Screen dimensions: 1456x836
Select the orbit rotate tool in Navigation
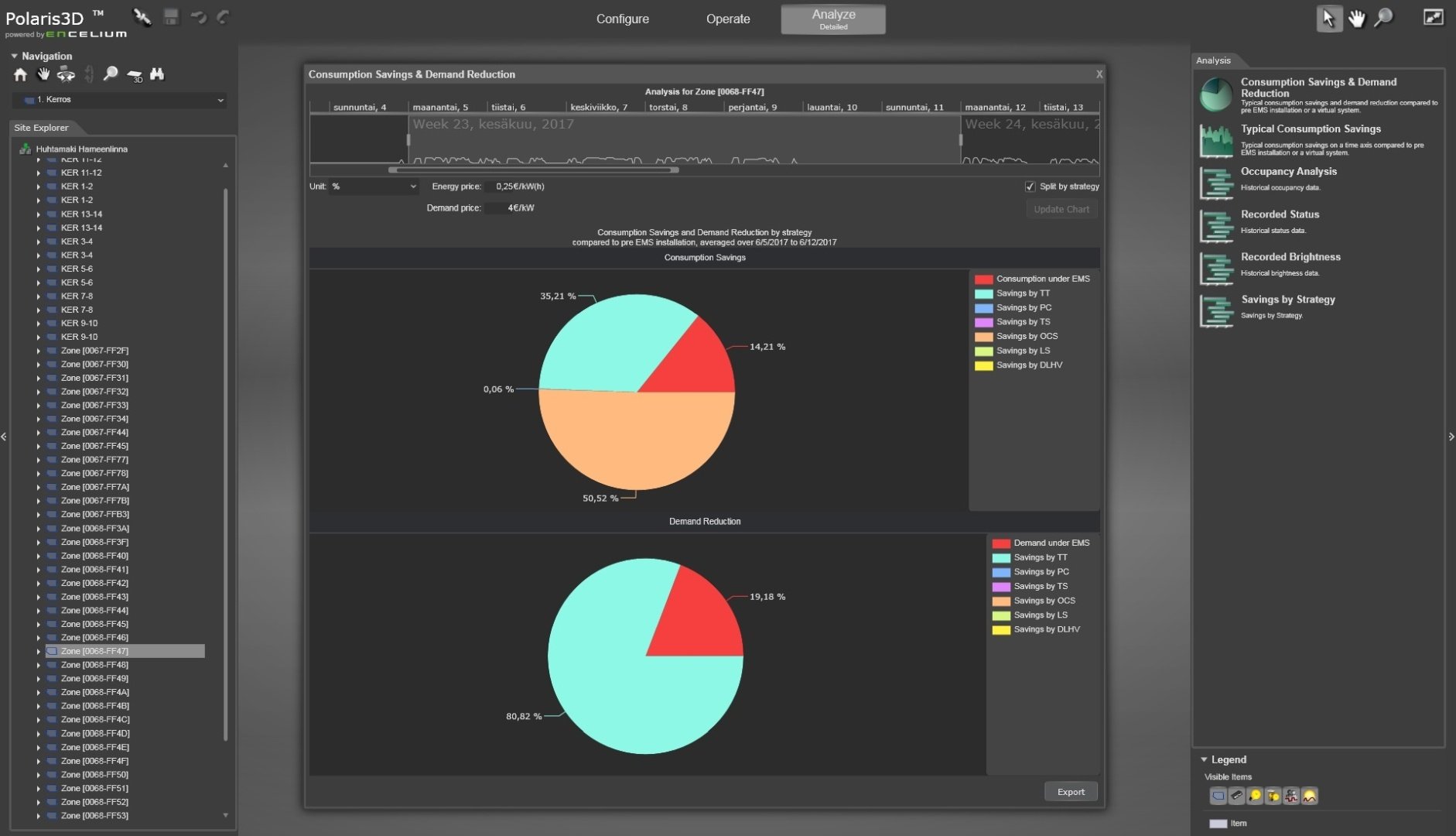tap(66, 74)
